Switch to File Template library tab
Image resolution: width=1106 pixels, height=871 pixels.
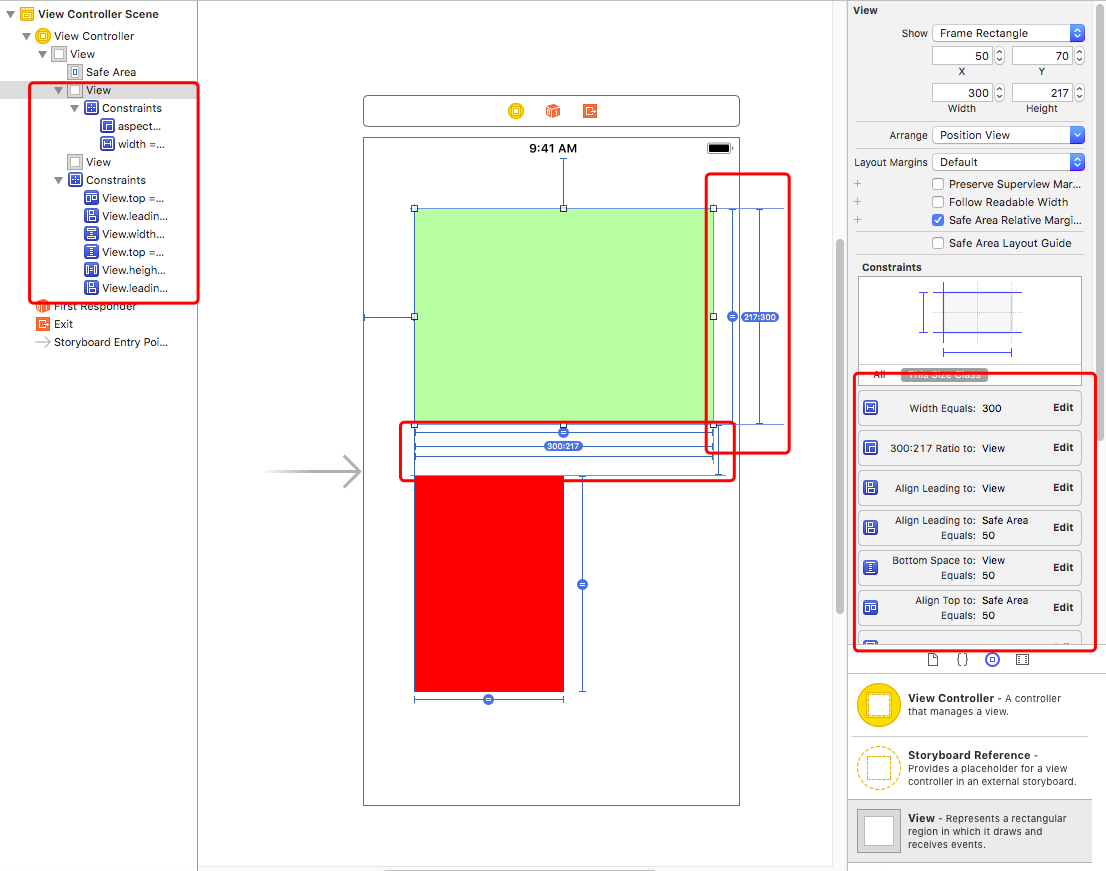[x=932, y=660]
